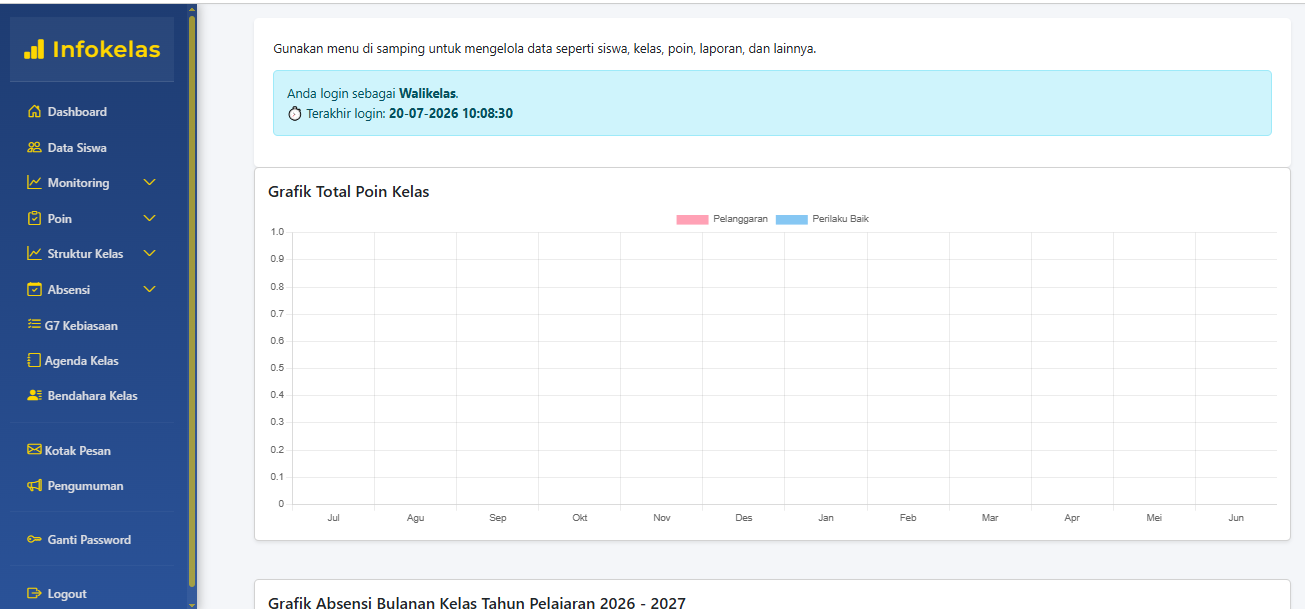Click the Grafik Absensi Bulanan Kelas heading

pyautogui.click(x=477, y=602)
